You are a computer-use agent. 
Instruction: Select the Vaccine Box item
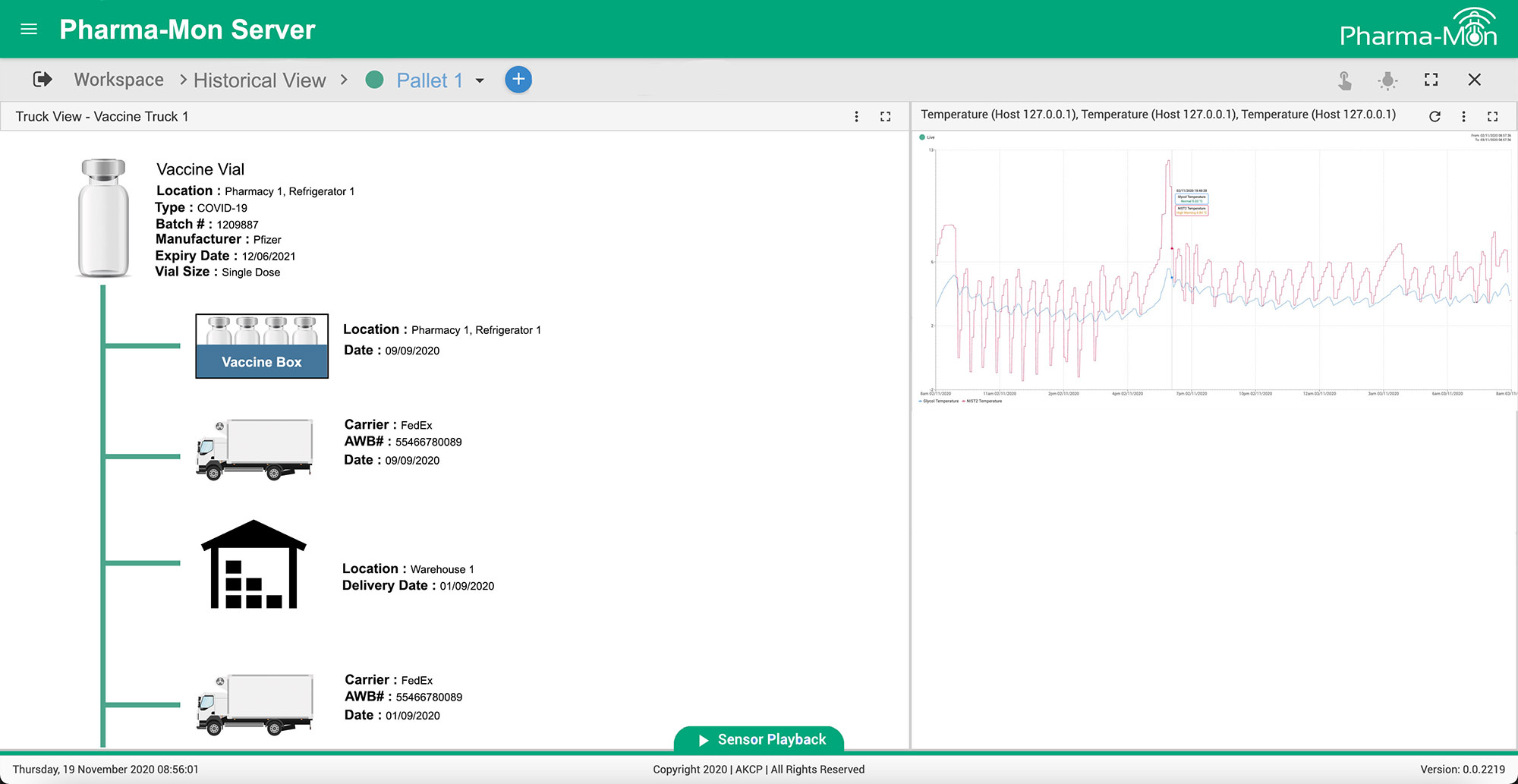coord(262,346)
